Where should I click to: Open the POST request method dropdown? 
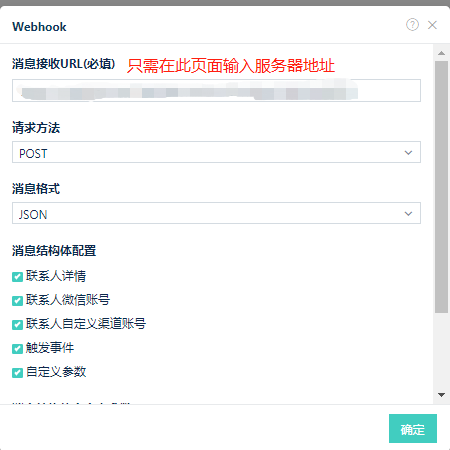[216, 152]
